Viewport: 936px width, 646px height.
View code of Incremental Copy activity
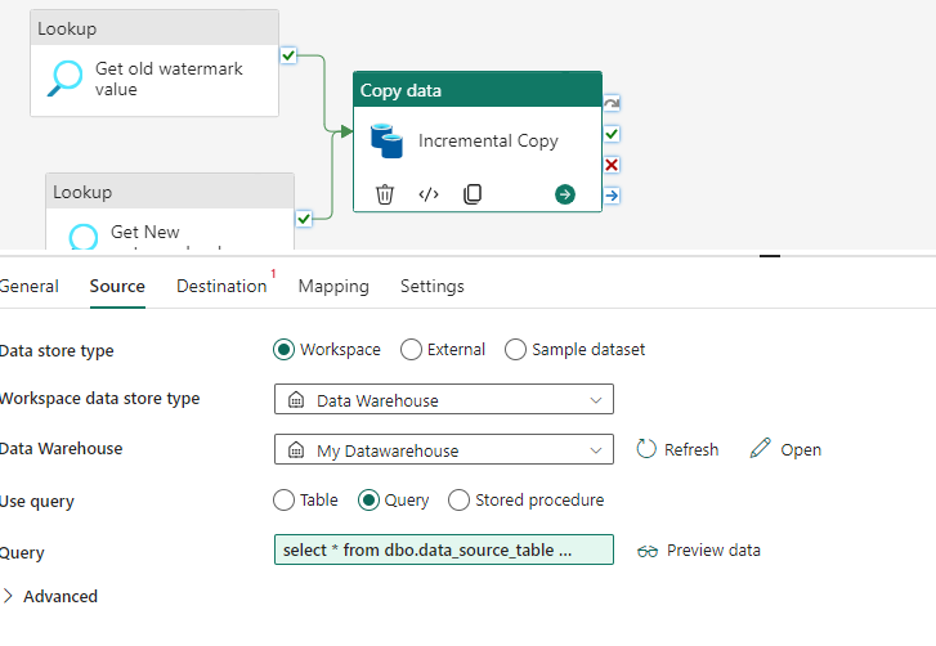(x=429, y=195)
